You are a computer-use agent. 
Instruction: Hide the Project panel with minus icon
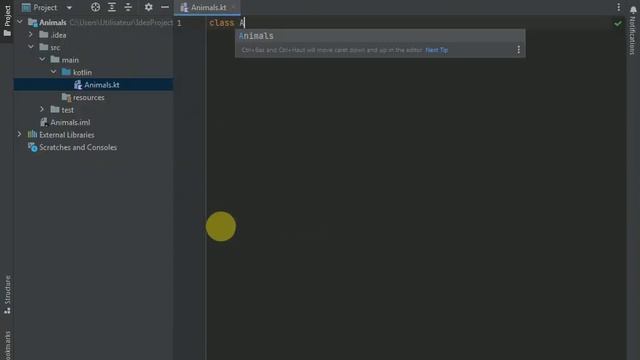165,7
